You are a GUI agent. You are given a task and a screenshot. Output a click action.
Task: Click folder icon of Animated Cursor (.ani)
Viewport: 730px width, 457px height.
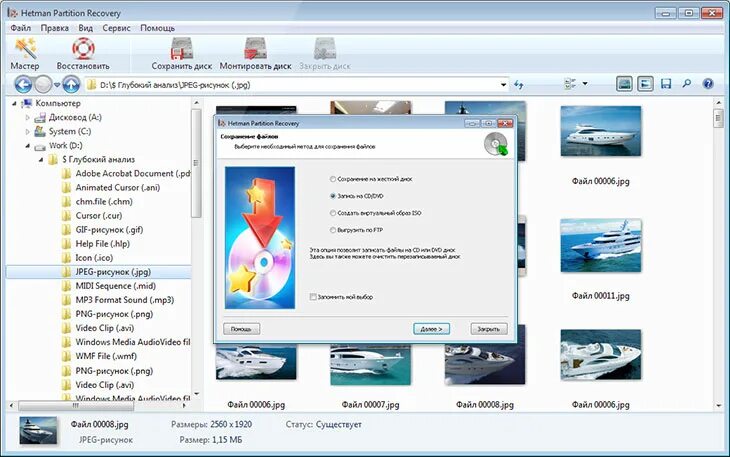coord(67,188)
